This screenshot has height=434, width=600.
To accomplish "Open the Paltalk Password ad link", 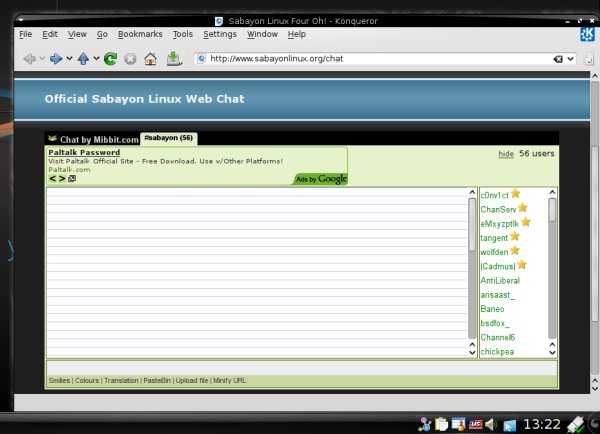I will [84, 152].
